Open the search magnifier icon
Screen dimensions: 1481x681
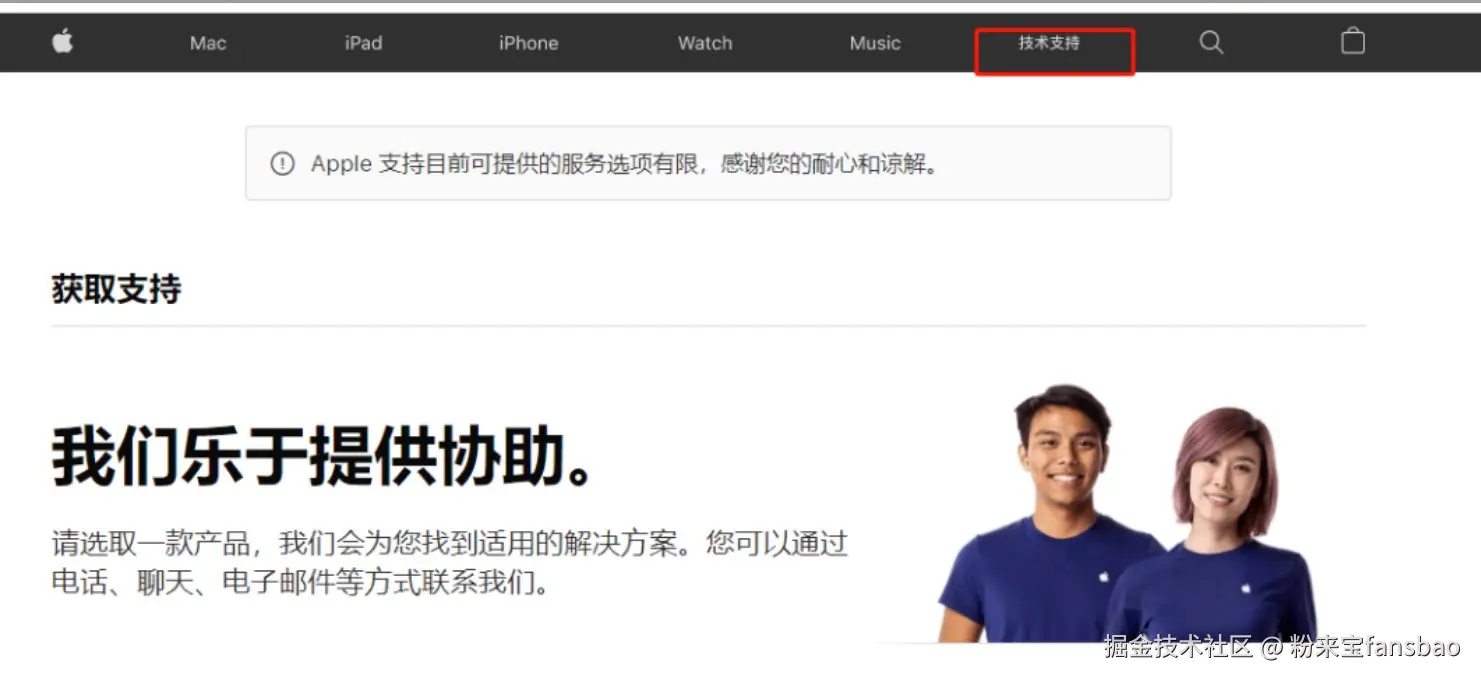[x=1211, y=42]
